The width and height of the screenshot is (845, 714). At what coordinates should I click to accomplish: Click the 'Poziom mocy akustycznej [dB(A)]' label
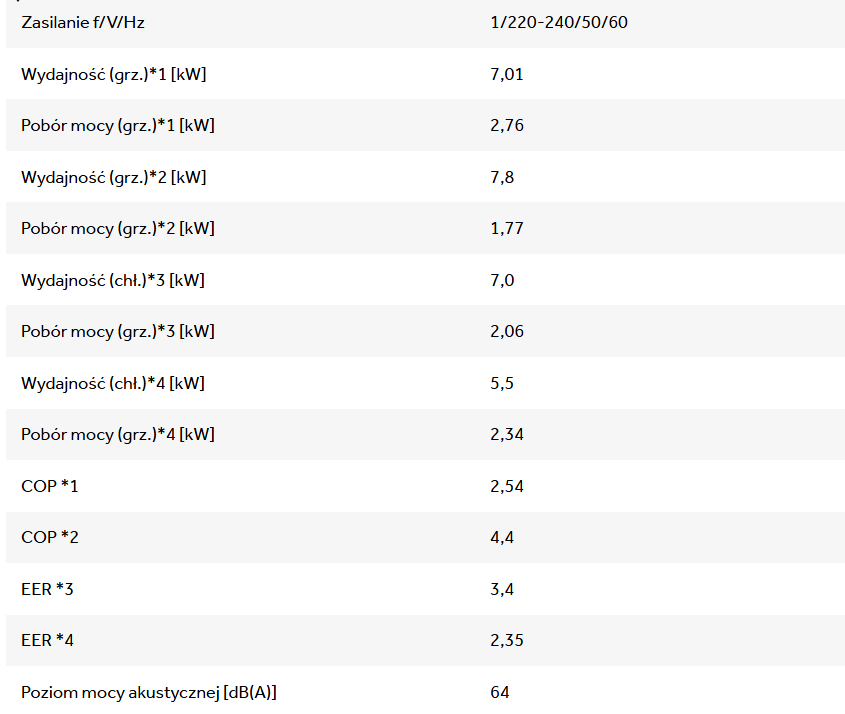click(x=149, y=692)
